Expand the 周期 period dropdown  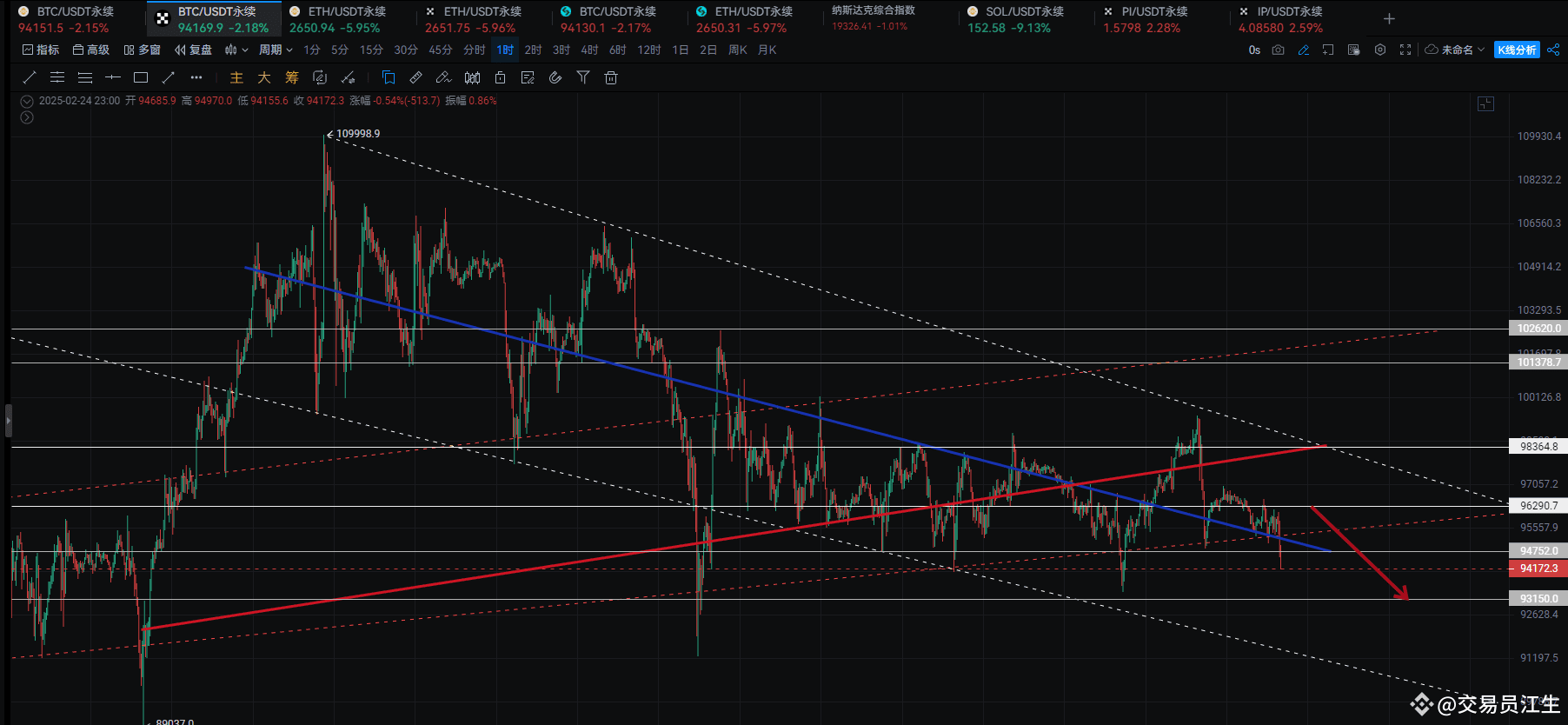(276, 50)
